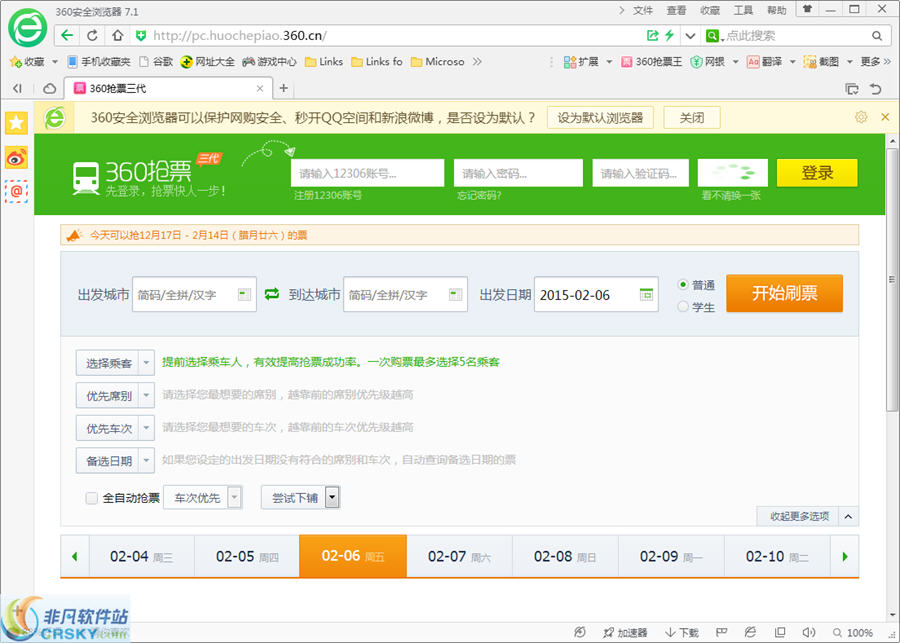Open the 网银 online banking plugin
The width and height of the screenshot is (900, 643).
click(x=707, y=61)
